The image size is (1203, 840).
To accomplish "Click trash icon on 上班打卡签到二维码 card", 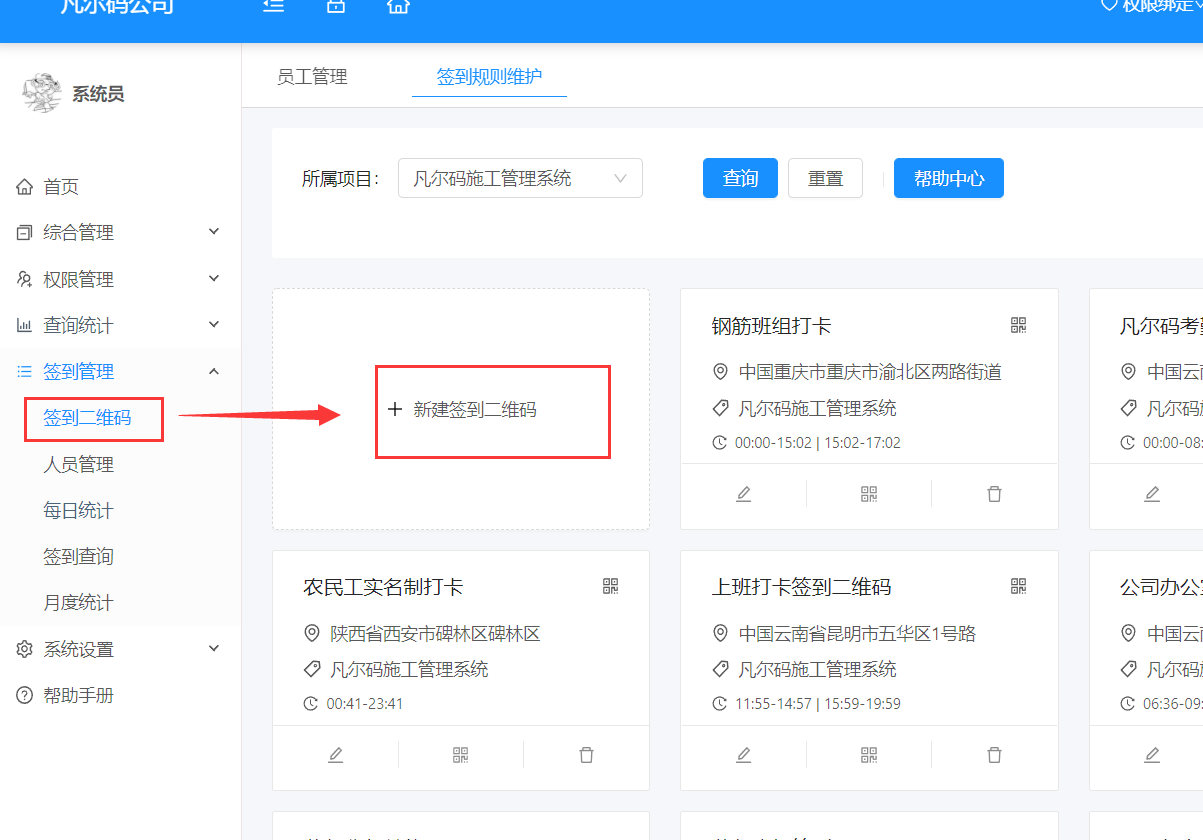I will click(994, 755).
